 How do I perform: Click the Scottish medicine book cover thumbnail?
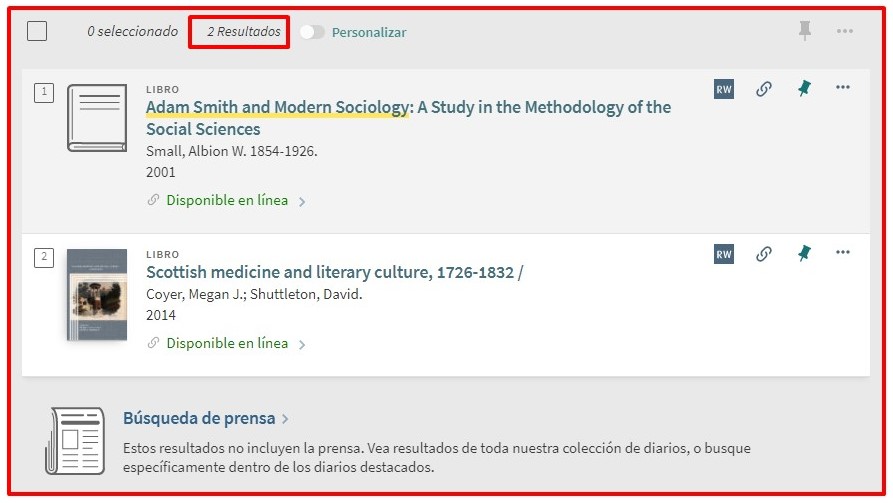pyautogui.click(x=97, y=294)
